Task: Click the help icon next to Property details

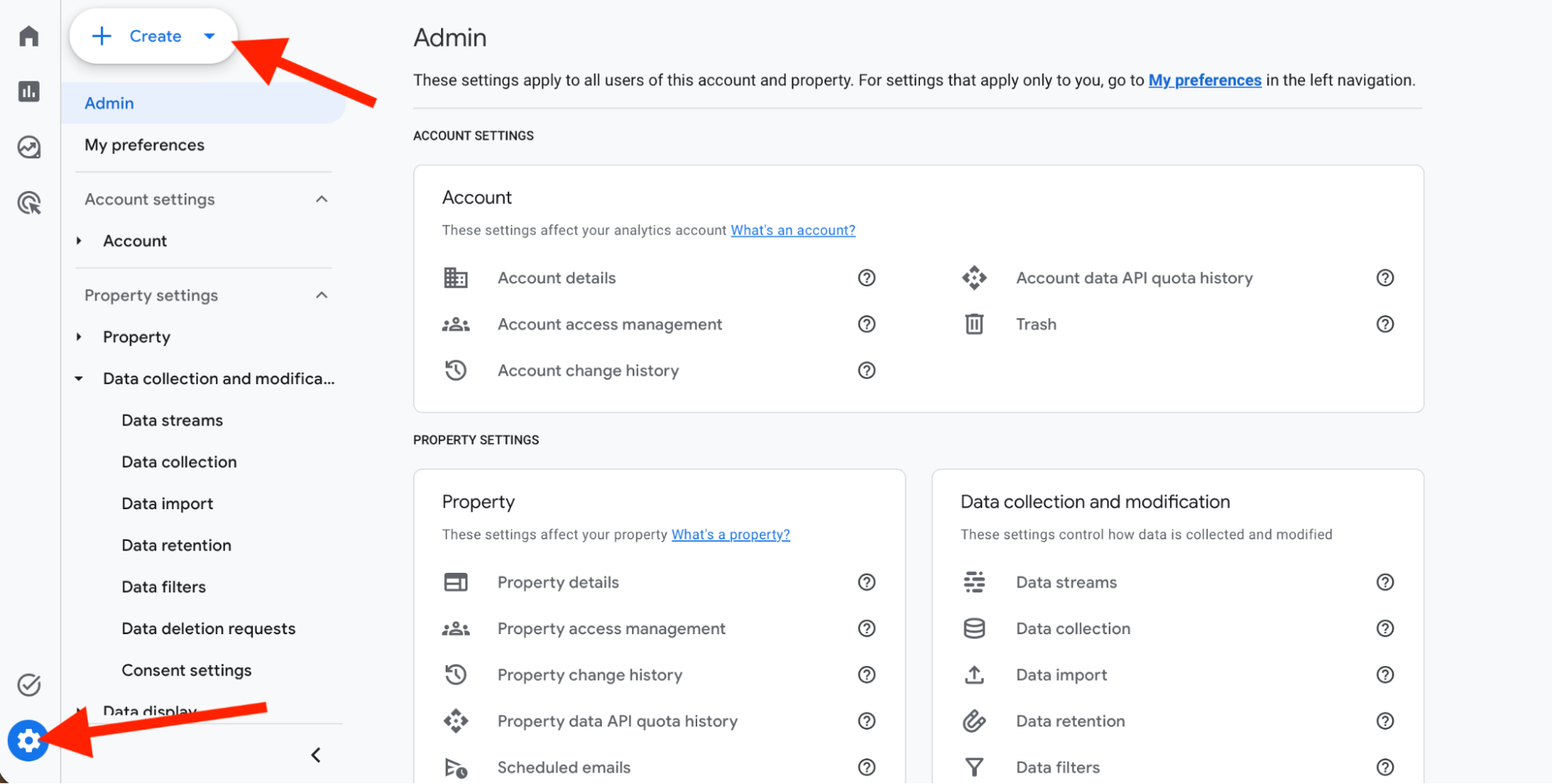Action: point(867,582)
